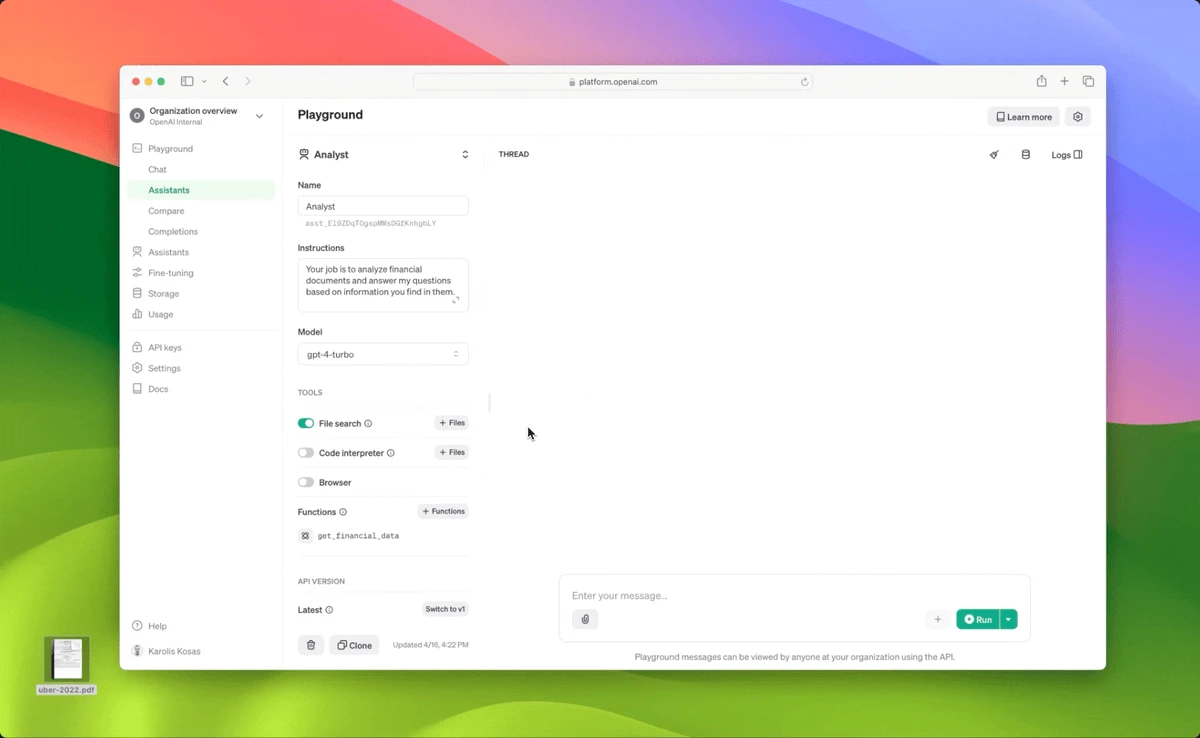Click the clear thread broom icon
This screenshot has width=1200, height=738.
pos(994,155)
